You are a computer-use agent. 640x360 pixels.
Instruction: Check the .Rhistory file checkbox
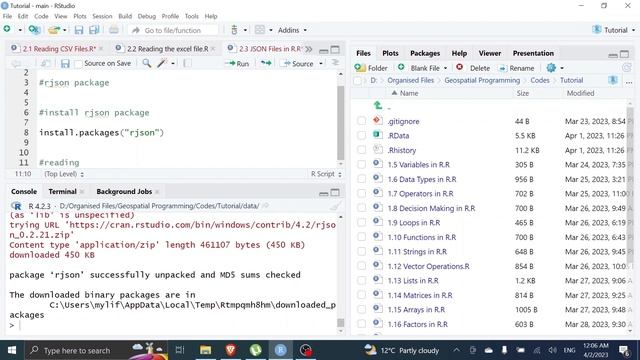click(x=362, y=150)
